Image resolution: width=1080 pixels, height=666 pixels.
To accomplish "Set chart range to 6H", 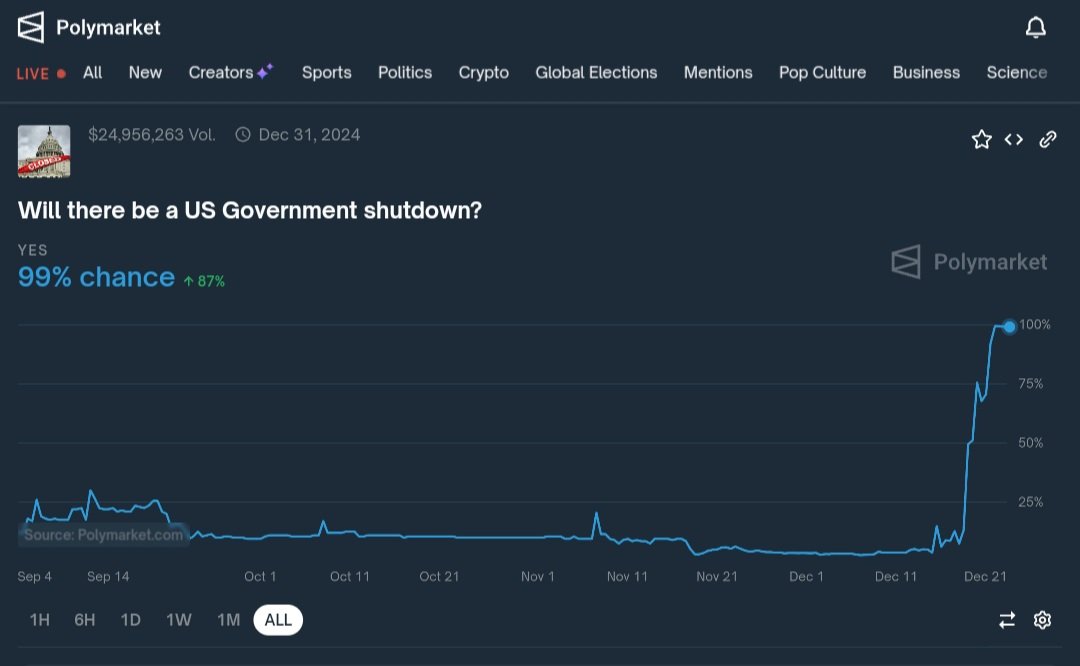I will (85, 620).
